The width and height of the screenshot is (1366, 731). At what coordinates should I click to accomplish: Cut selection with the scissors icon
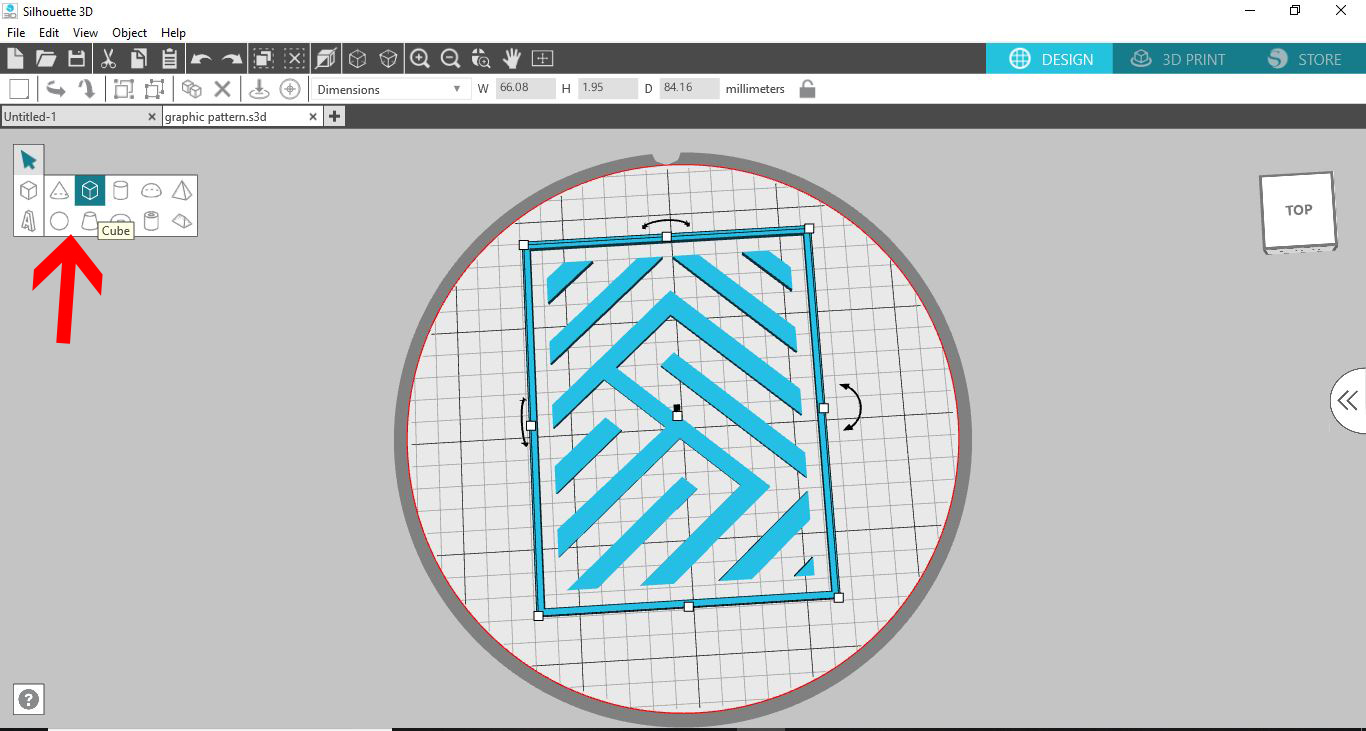(x=109, y=58)
